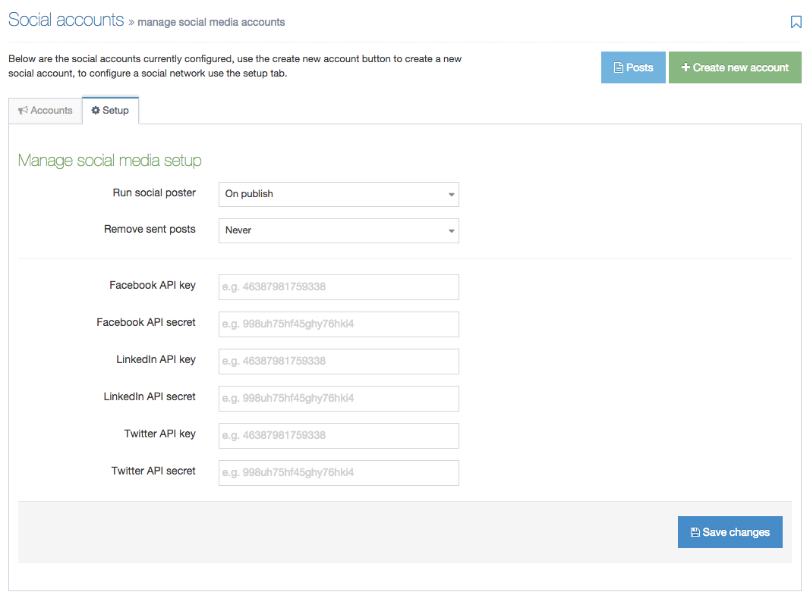Switch to the Accounts tab
Screen dimensions: 810x595
click(x=45, y=110)
